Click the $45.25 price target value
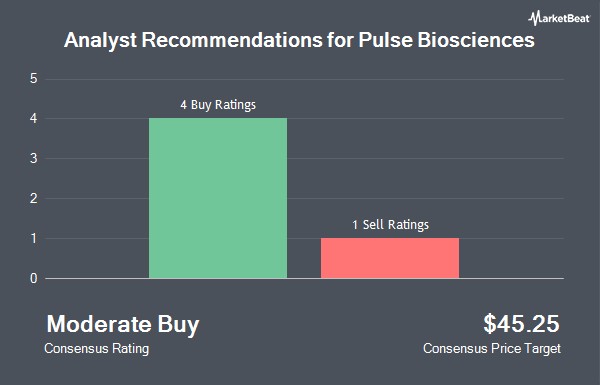600x385 pixels. click(x=521, y=323)
